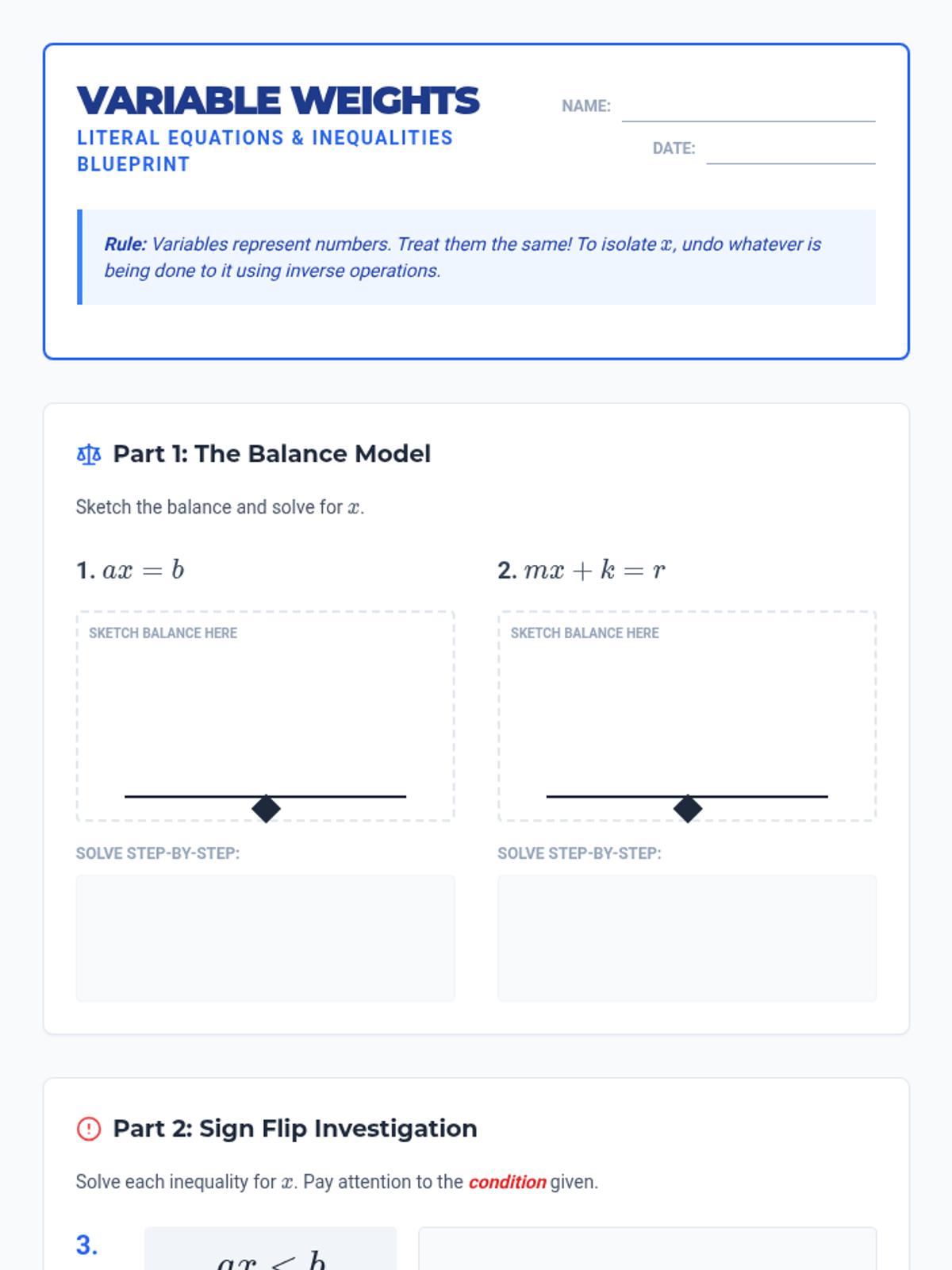Click the red 'condition' highlighted word
952x1270 pixels.
click(507, 1183)
